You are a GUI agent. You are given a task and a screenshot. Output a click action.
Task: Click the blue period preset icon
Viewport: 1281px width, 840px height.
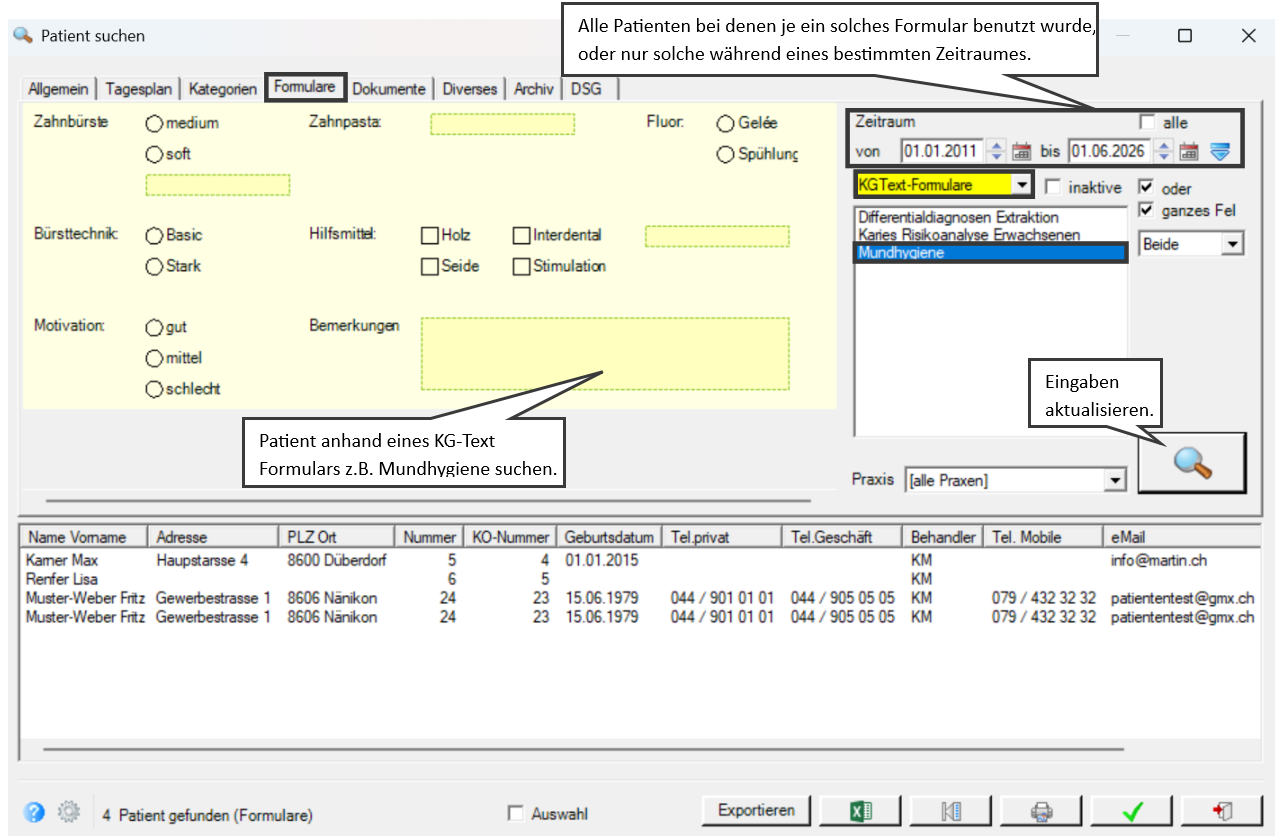(1219, 152)
